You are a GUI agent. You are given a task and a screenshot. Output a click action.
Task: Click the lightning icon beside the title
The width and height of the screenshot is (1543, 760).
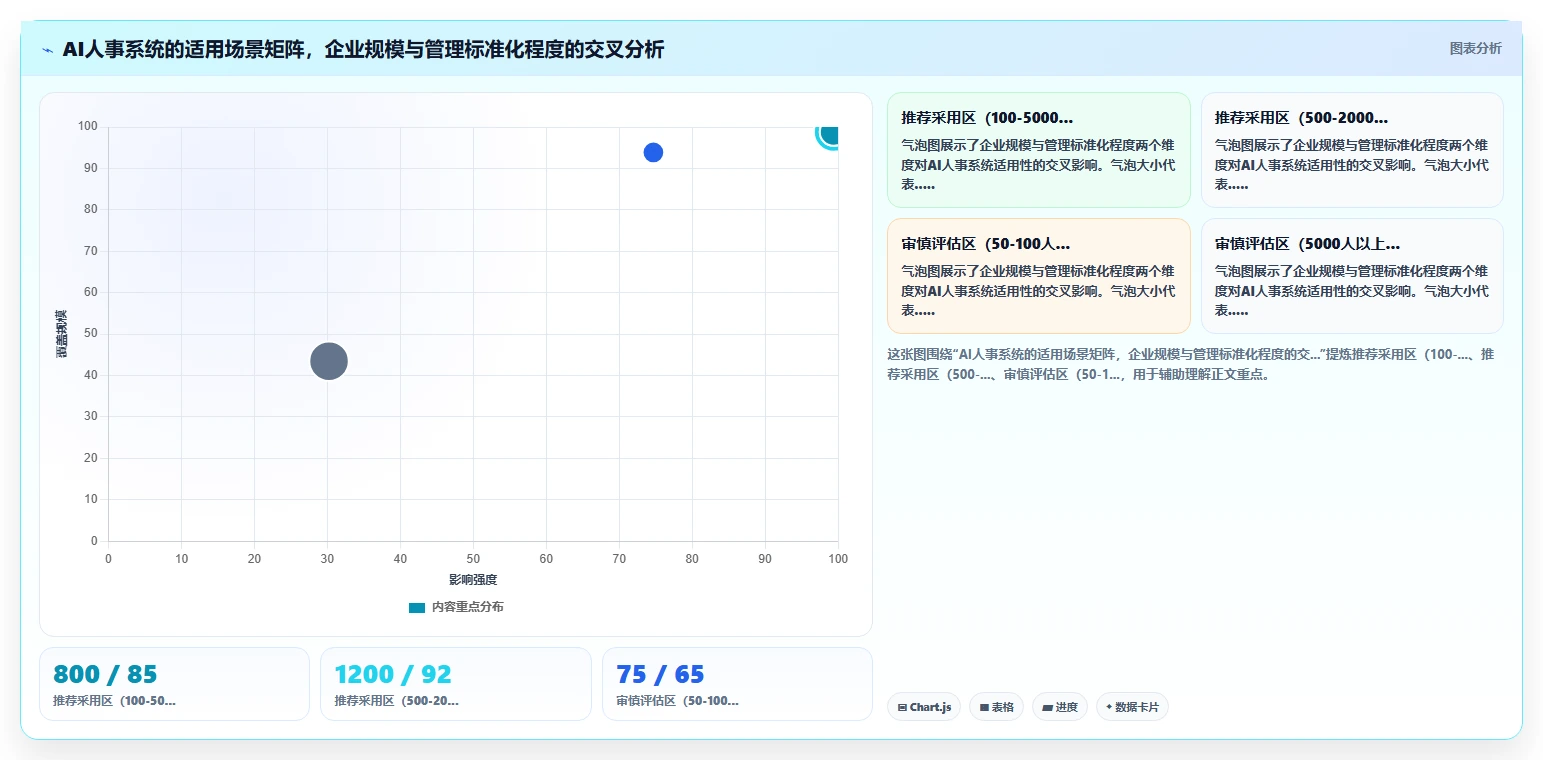coord(47,50)
